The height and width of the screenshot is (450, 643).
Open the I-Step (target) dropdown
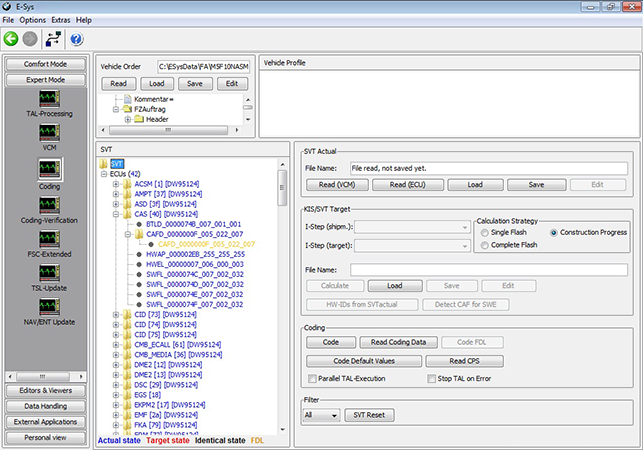point(465,246)
